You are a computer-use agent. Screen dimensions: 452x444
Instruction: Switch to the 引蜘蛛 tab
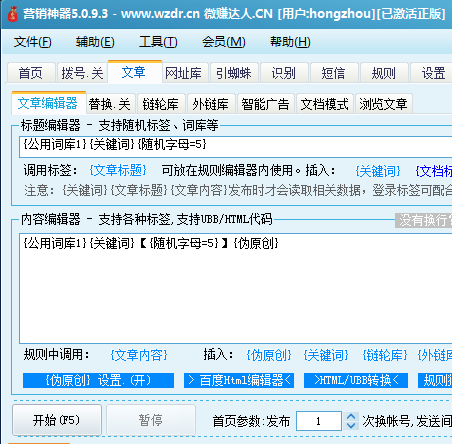234,73
